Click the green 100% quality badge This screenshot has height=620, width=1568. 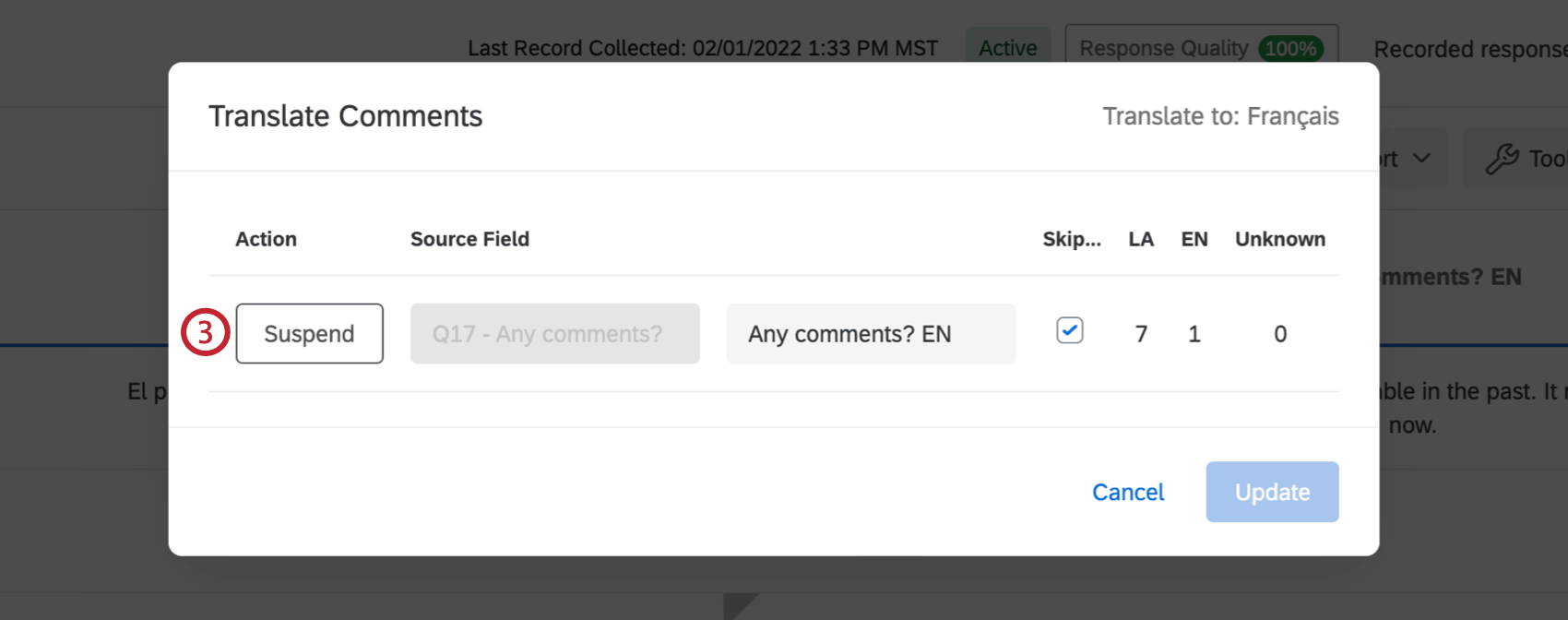click(1290, 48)
